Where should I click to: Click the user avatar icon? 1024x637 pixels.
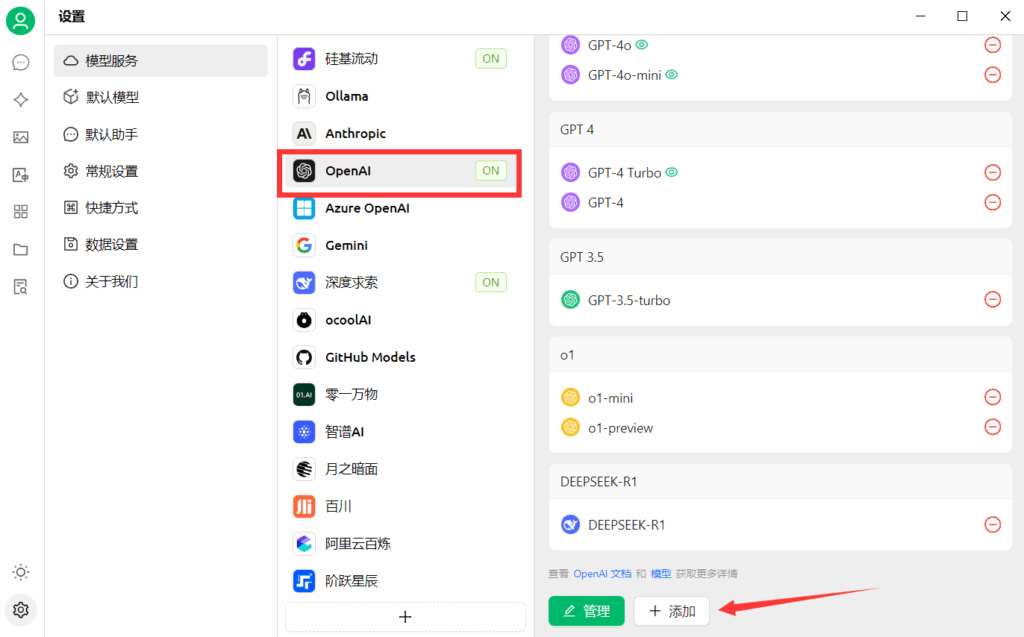coord(21,20)
